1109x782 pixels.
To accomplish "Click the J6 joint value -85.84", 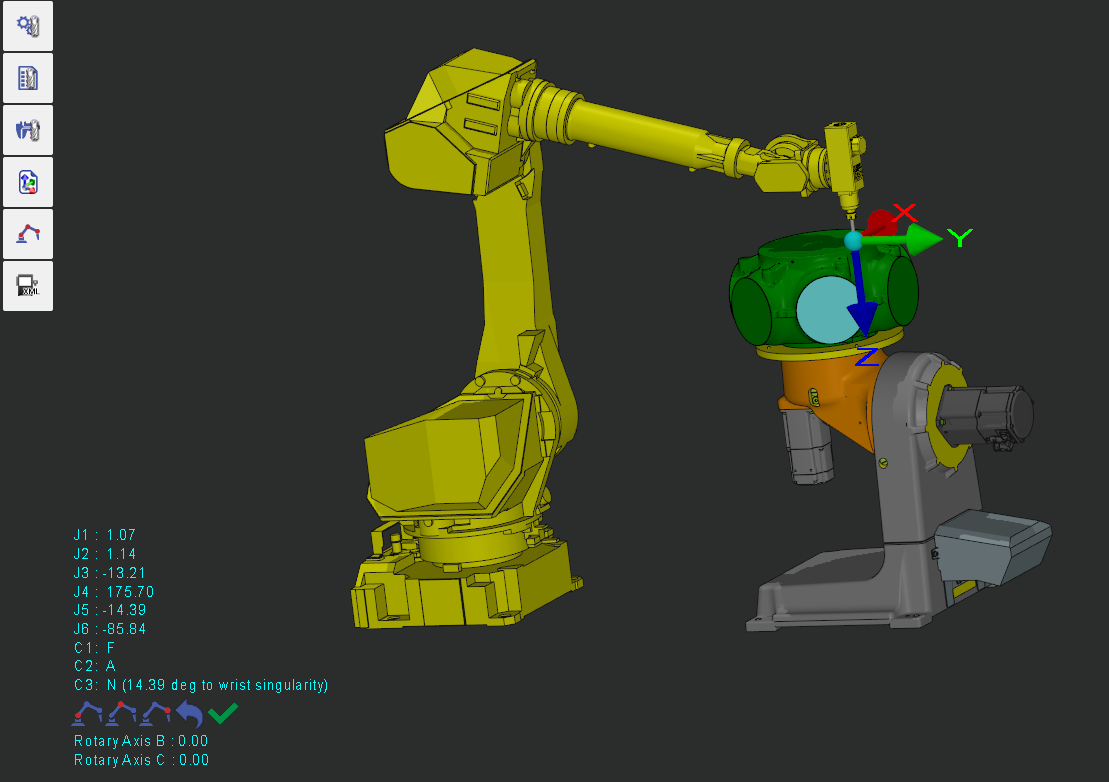I will click(x=124, y=629).
